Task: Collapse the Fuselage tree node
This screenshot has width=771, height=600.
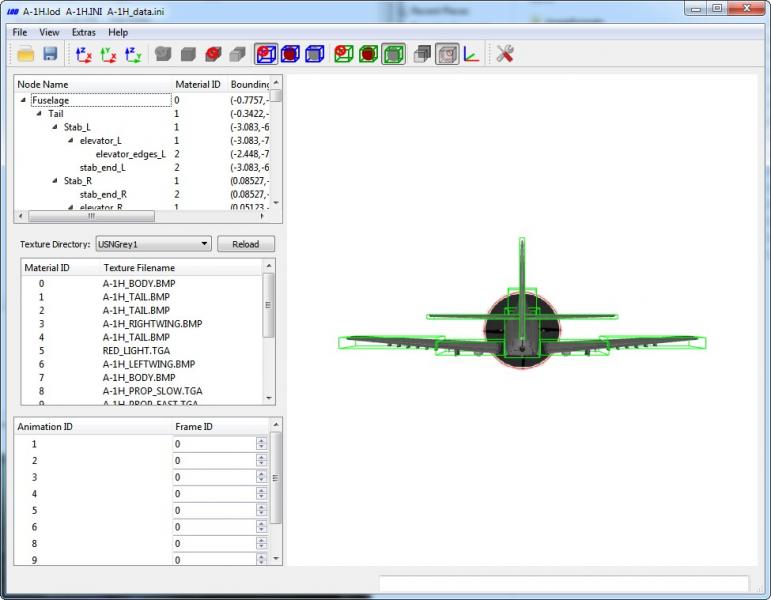Action: (23, 100)
